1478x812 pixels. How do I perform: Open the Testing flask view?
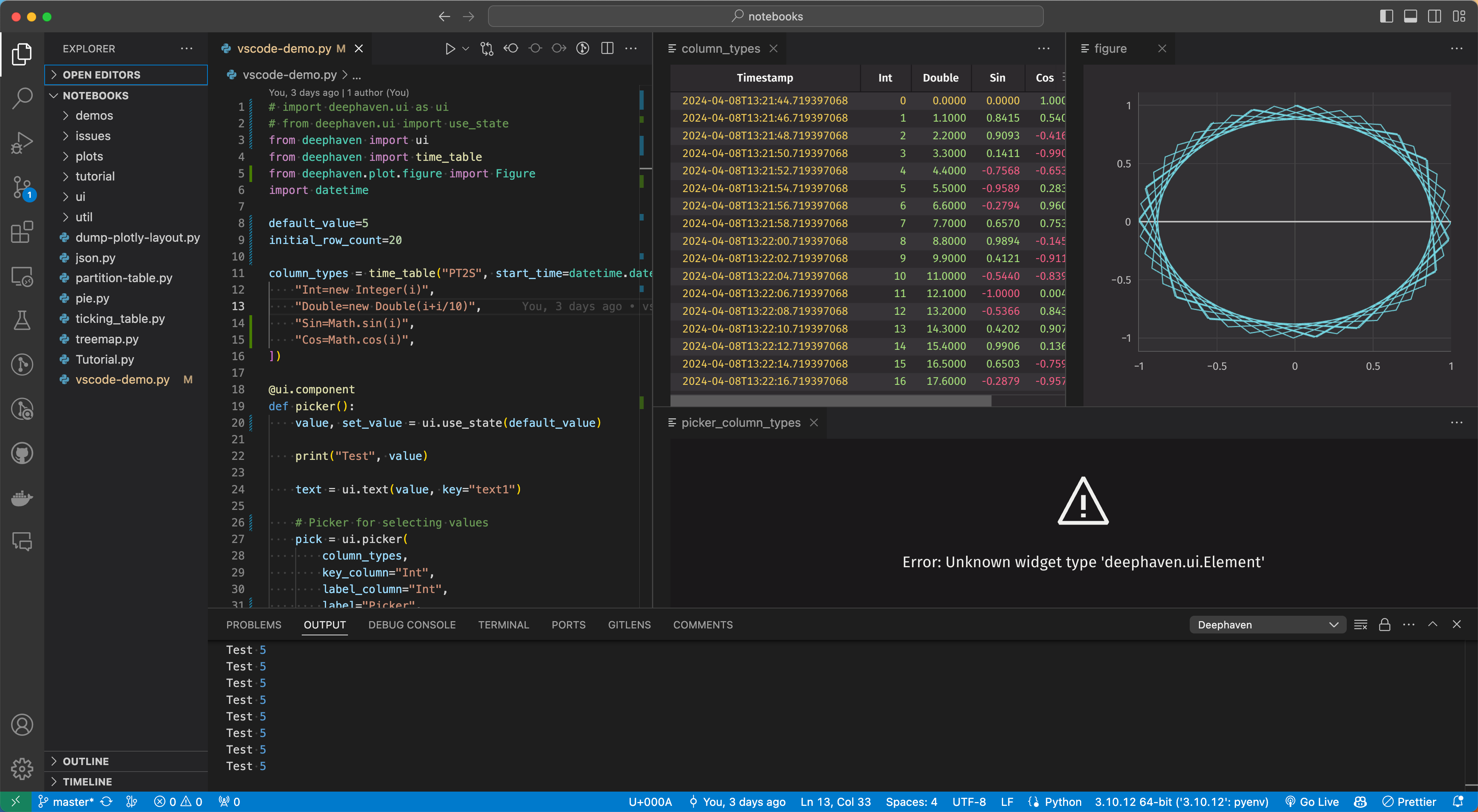[22, 320]
